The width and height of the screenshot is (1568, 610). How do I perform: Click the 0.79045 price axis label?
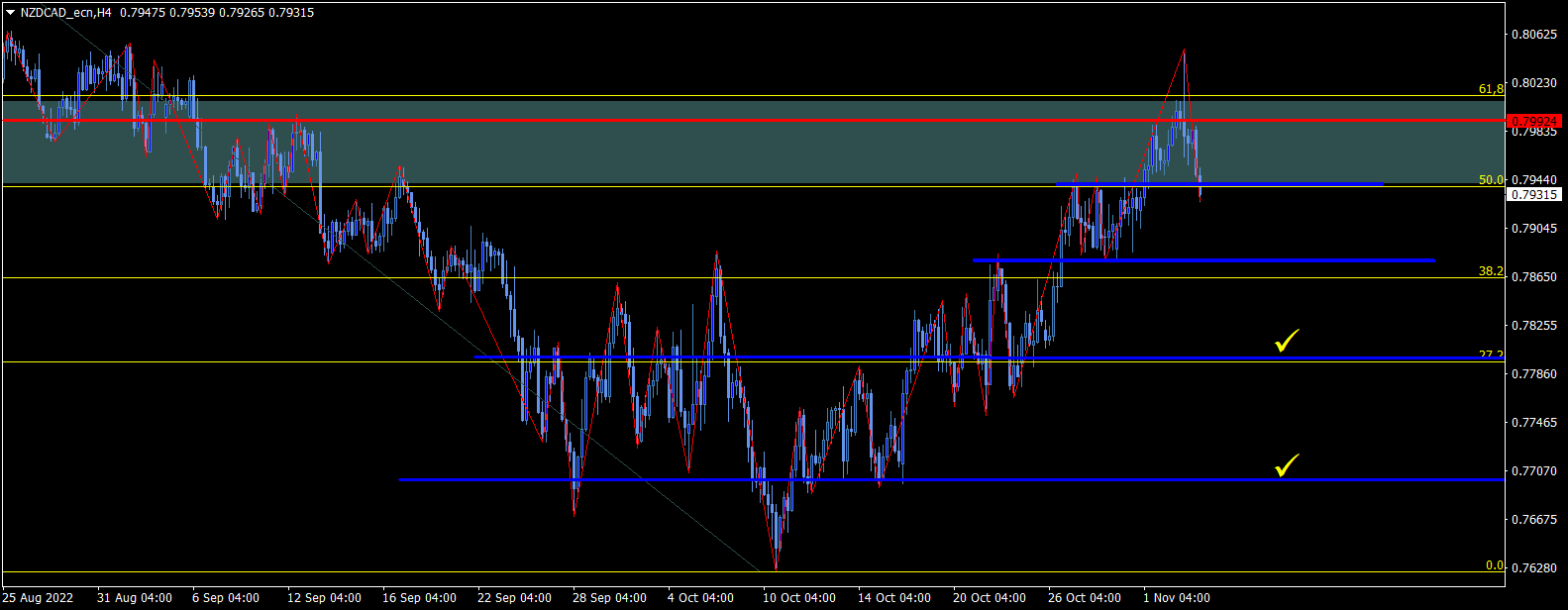[1534, 229]
